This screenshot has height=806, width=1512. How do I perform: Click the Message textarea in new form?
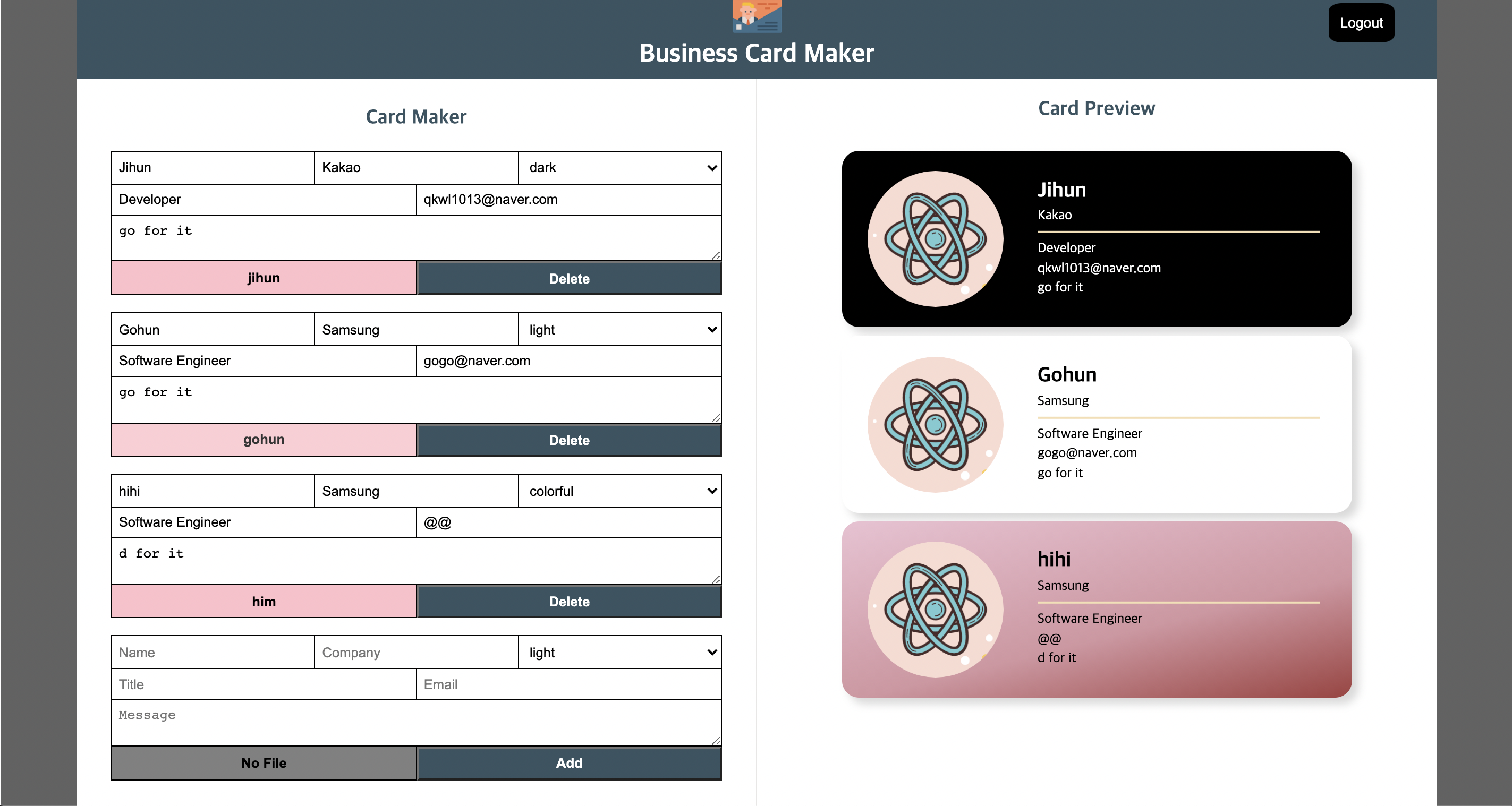click(x=415, y=722)
